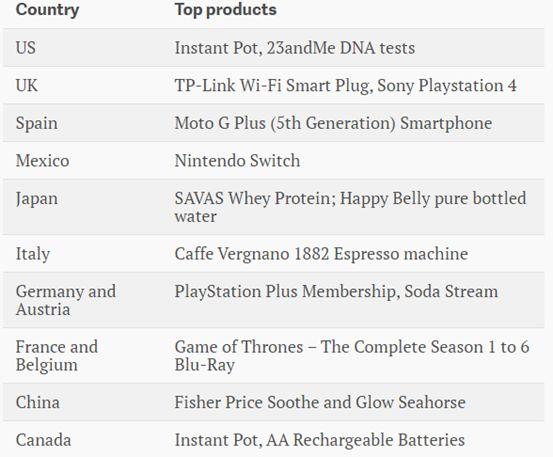
Task: Select the France and Belgium cell
Action: [57, 355]
